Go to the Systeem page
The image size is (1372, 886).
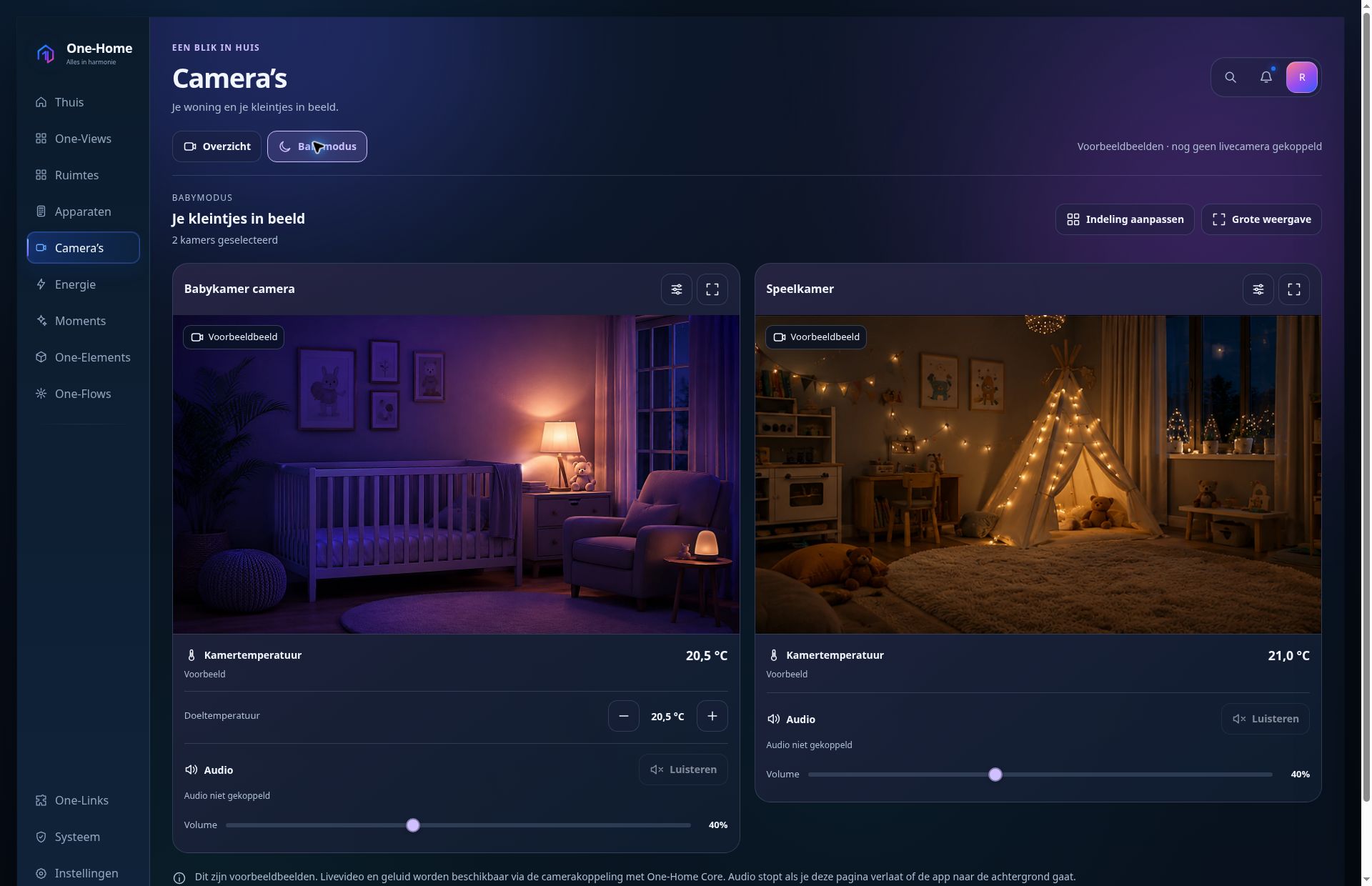[83, 837]
